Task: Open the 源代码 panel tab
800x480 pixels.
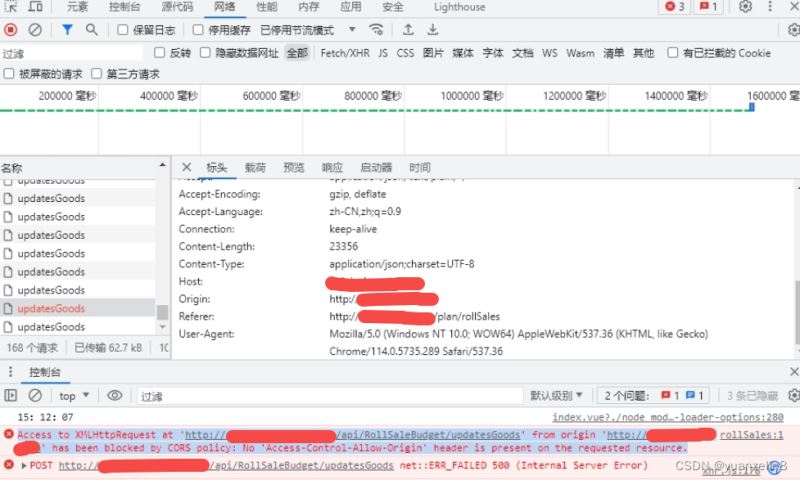Action: [x=177, y=7]
